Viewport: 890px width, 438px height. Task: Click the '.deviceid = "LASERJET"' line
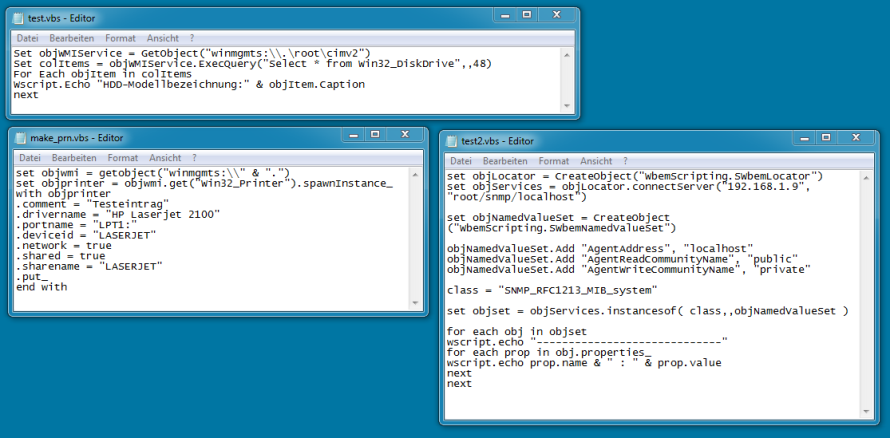86,235
